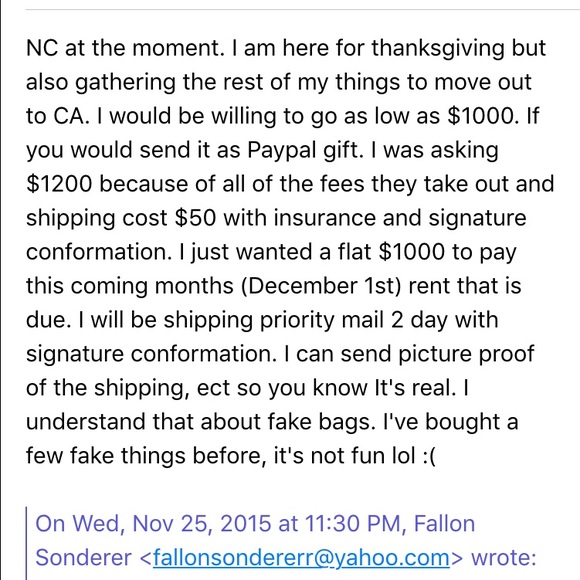Click the text 'December 1st' in the message
580x580 pixels.
click(x=321, y=286)
